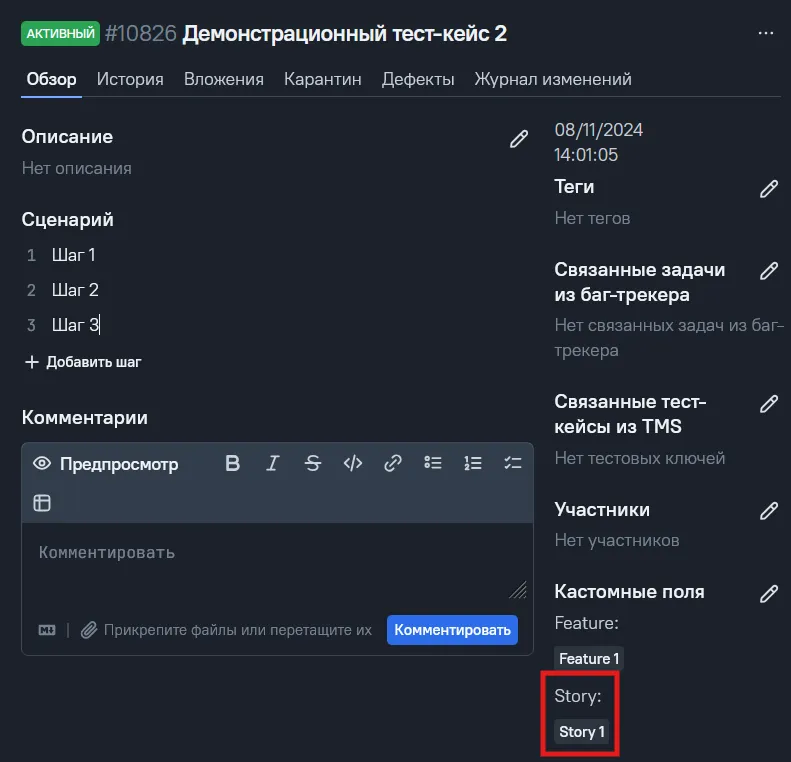Open the Дефекты tab
The image size is (791, 762).
pos(418,79)
